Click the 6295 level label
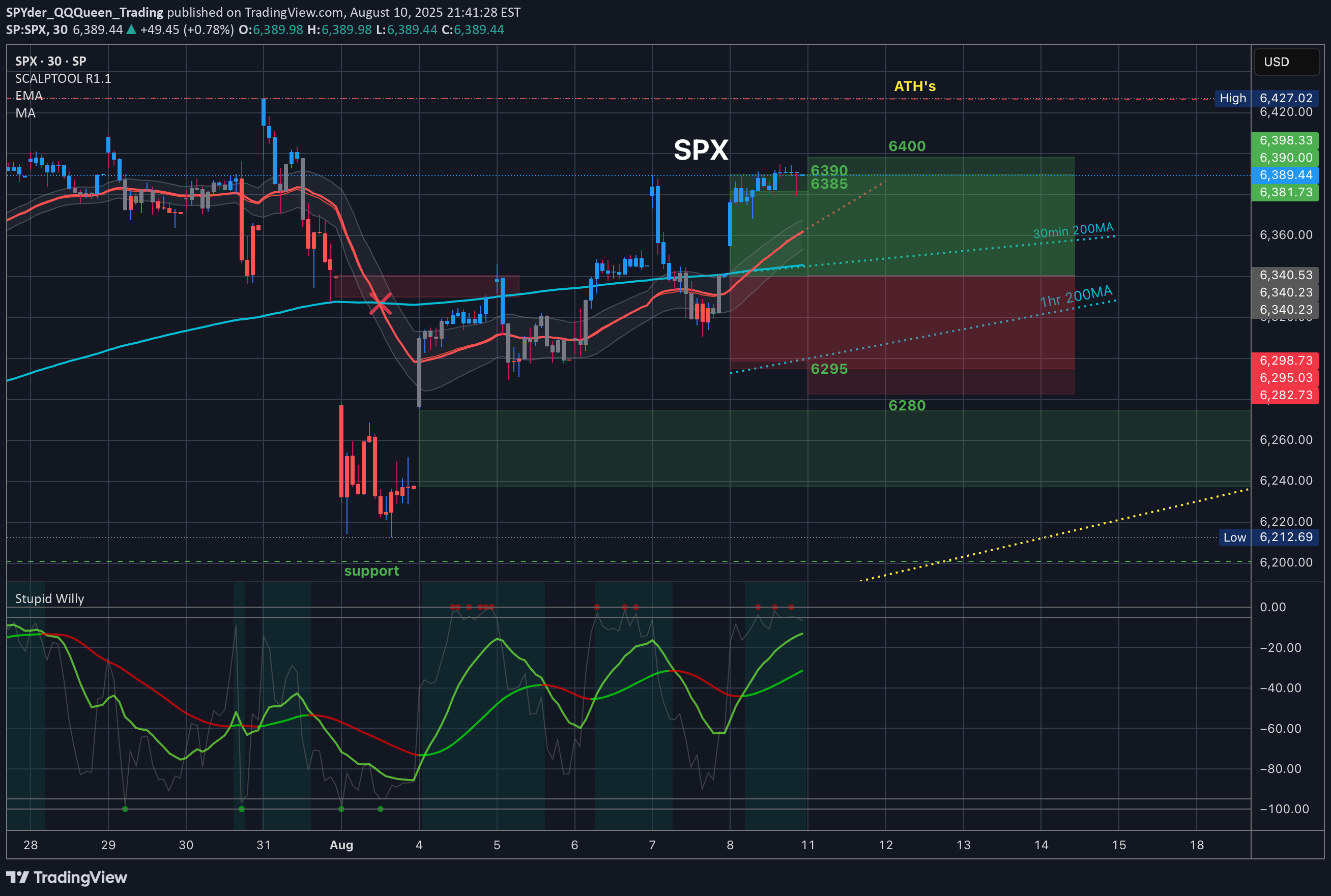The image size is (1331, 896). click(829, 369)
